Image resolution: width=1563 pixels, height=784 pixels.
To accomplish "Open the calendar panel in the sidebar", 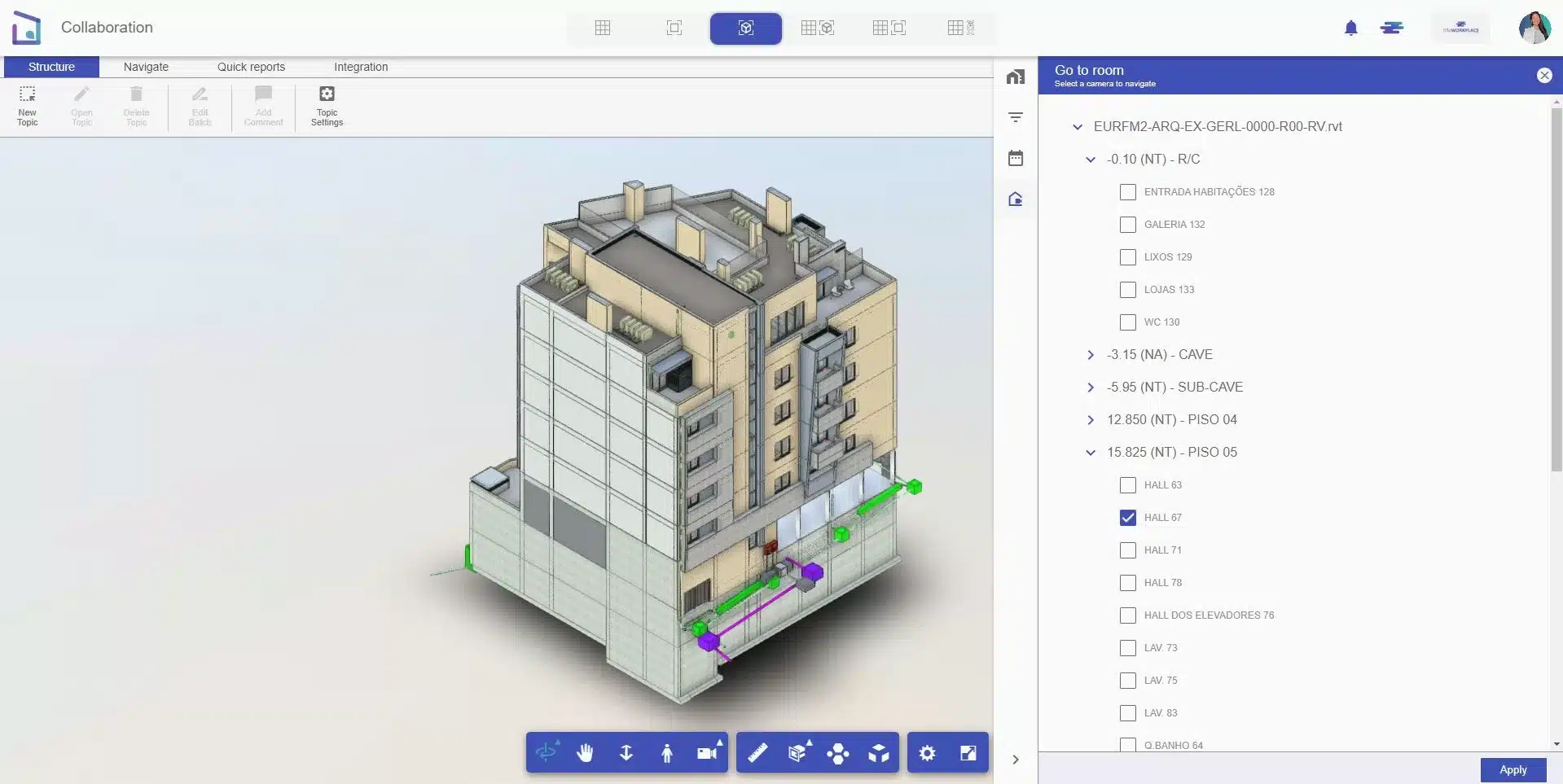I will 1015,157.
